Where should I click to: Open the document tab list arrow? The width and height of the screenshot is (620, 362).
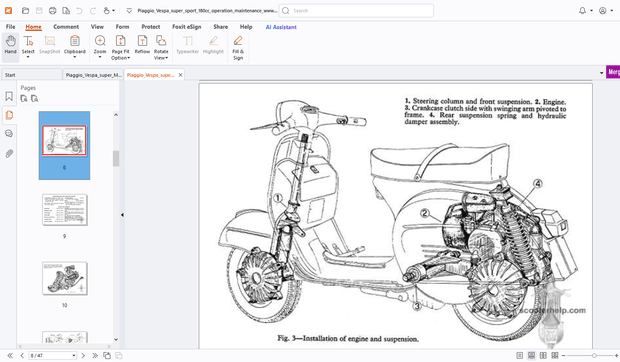pyautogui.click(x=601, y=73)
